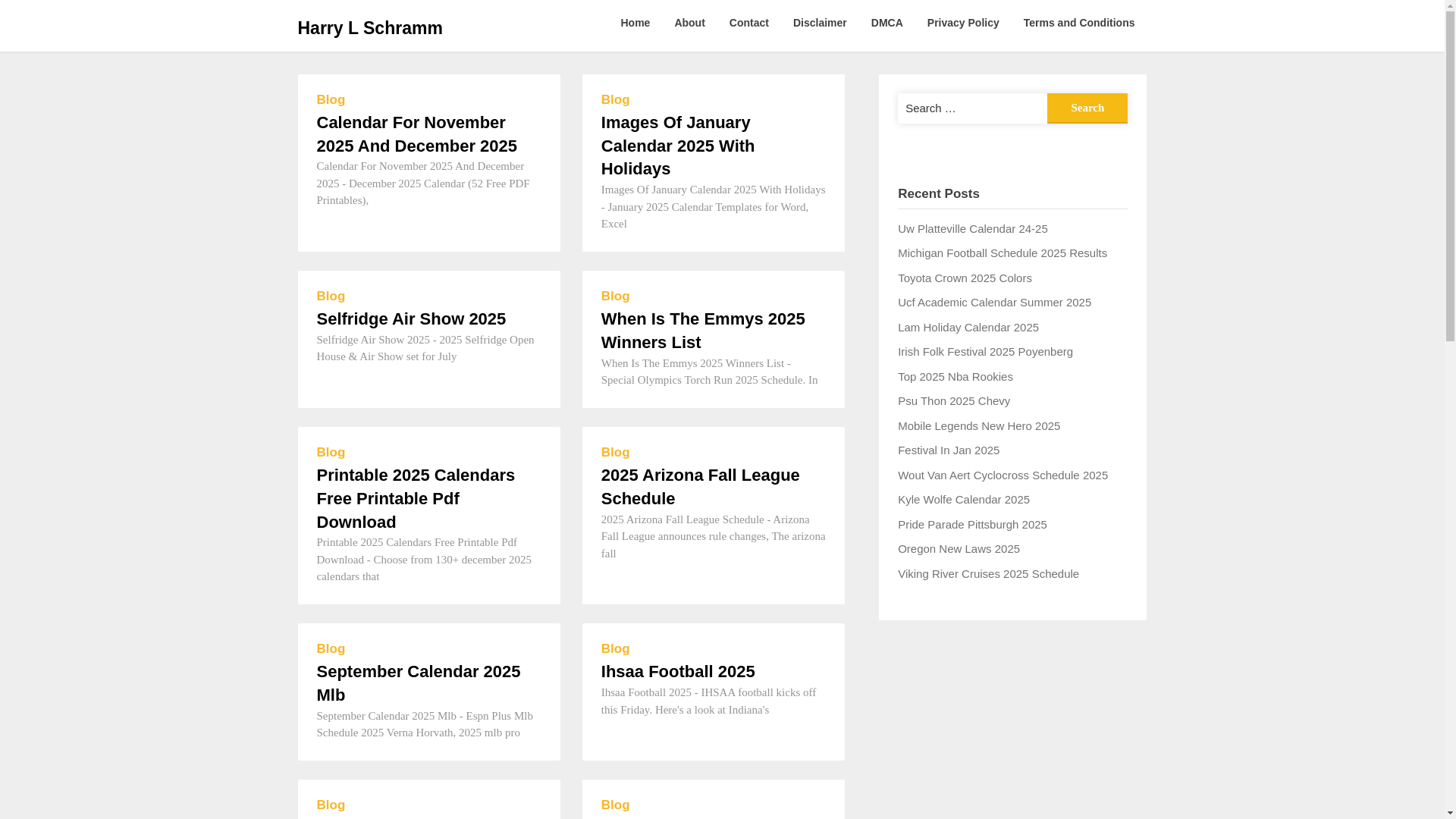Open recent post Uw Platteville Calendar 24-25
Screen dimensions: 1456x819
tap(972, 229)
